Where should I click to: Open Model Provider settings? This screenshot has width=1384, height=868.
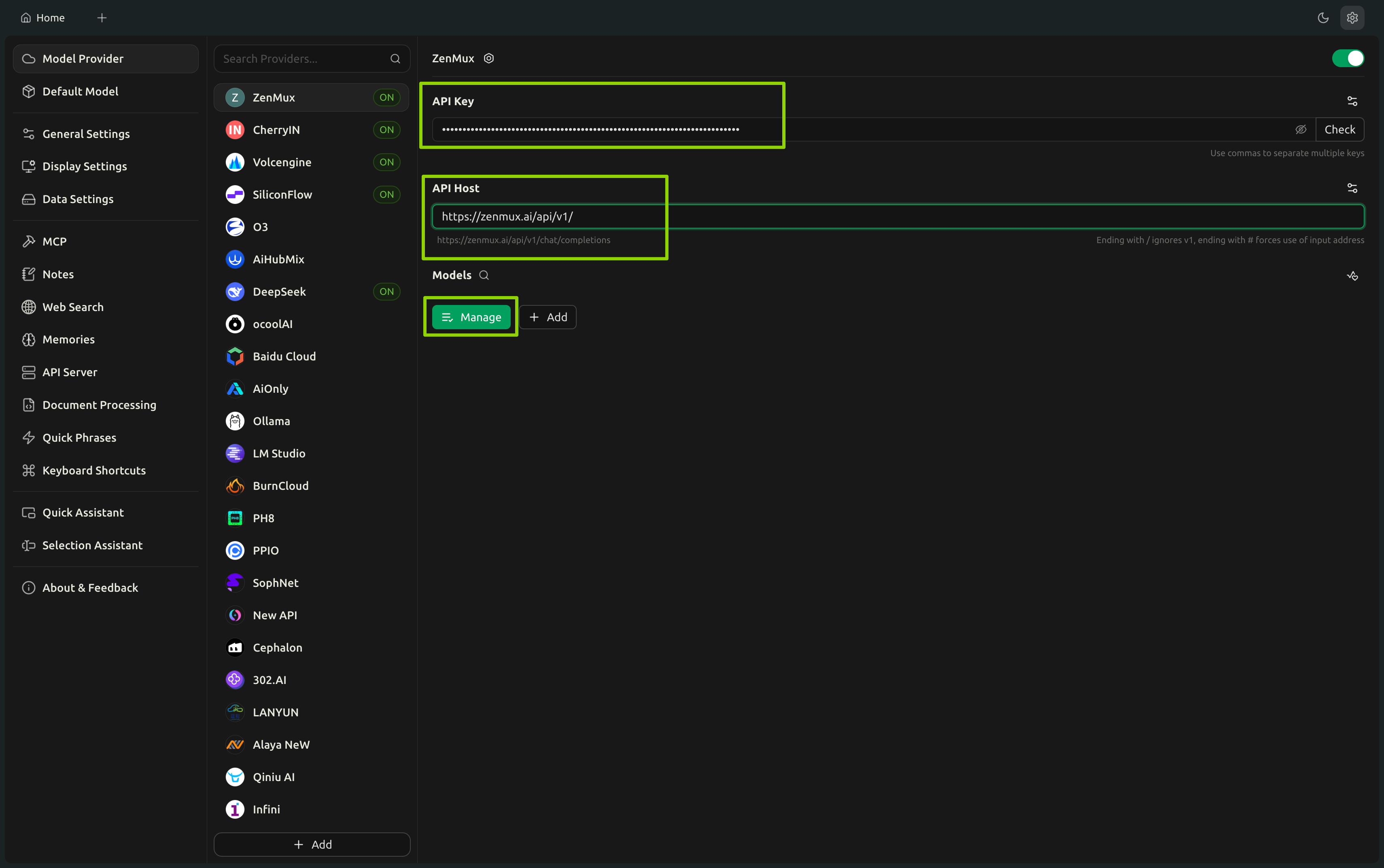click(106, 59)
